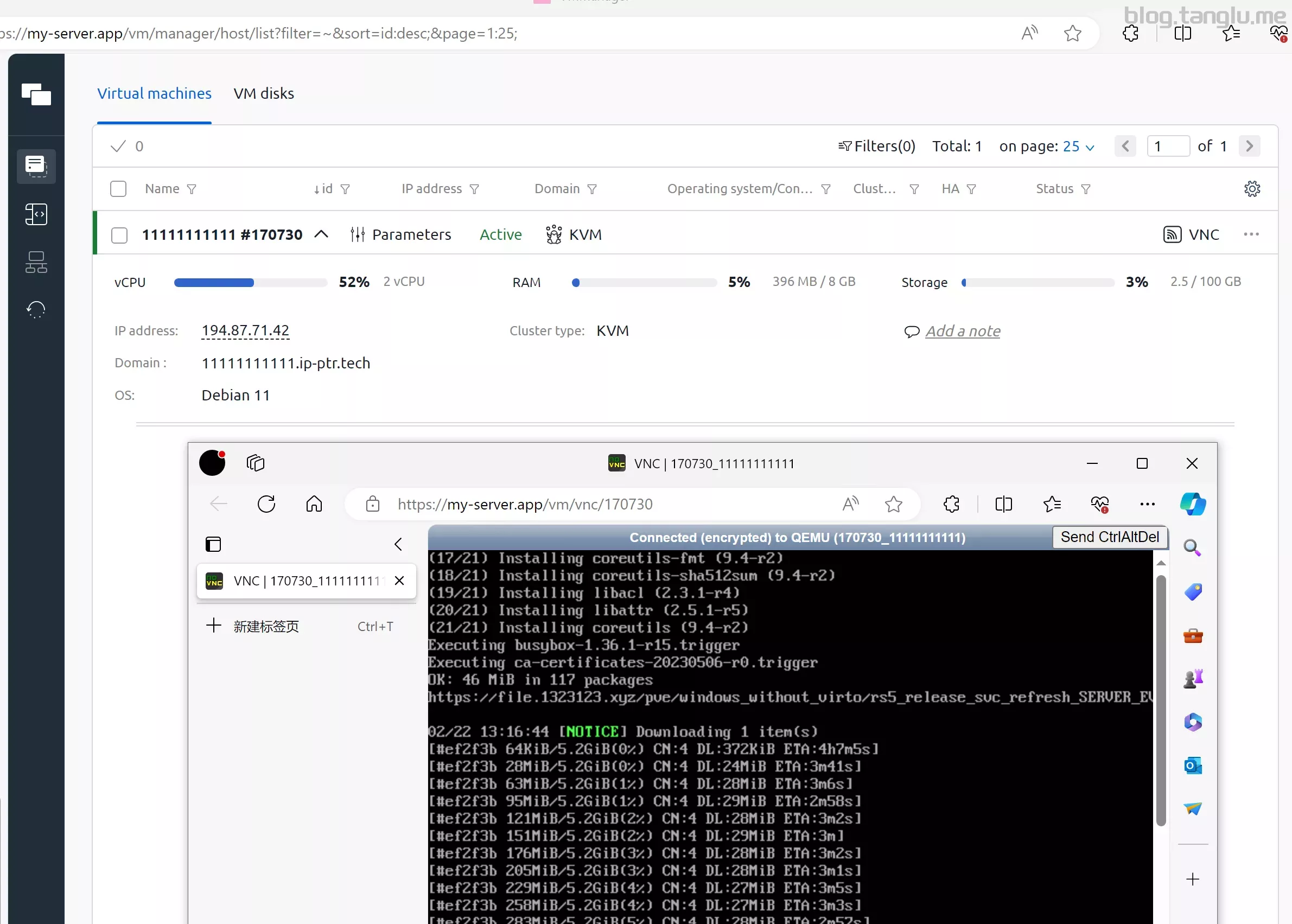Open the nodes cluster icon in sidebar
Viewport: 1292px width, 924px height.
click(36, 262)
